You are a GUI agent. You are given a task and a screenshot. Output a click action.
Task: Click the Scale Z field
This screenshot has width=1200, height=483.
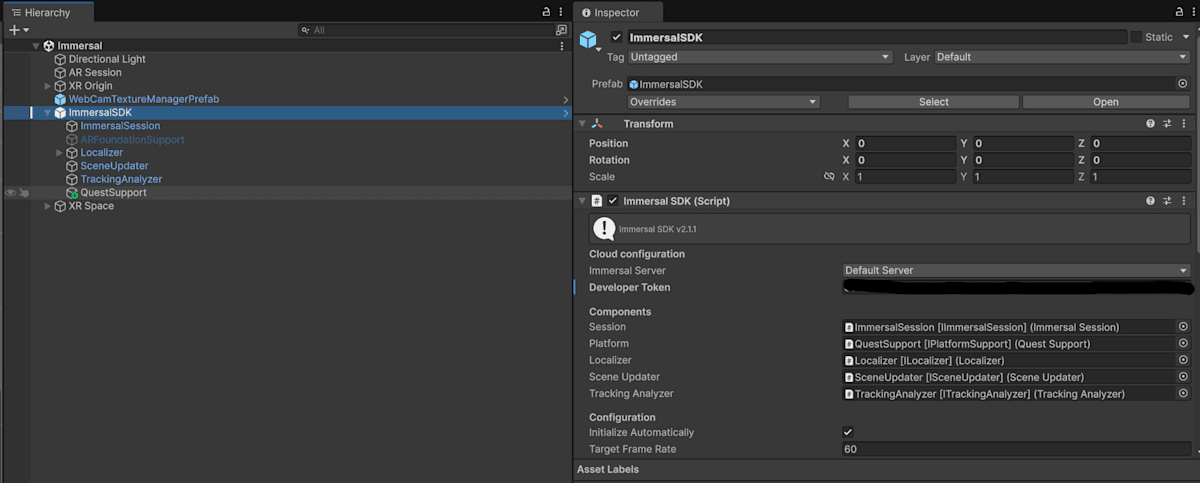coord(1140,176)
